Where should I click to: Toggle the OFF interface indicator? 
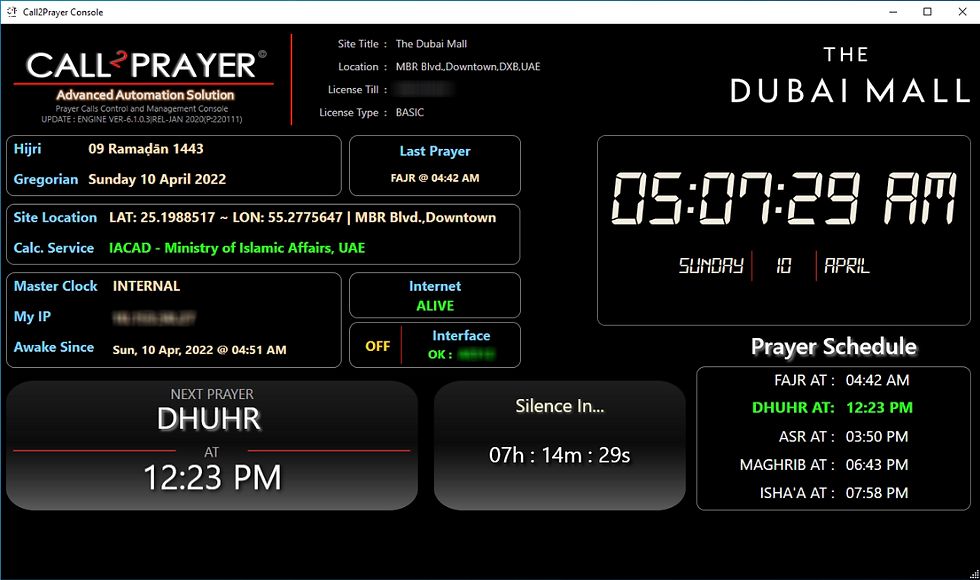point(378,346)
